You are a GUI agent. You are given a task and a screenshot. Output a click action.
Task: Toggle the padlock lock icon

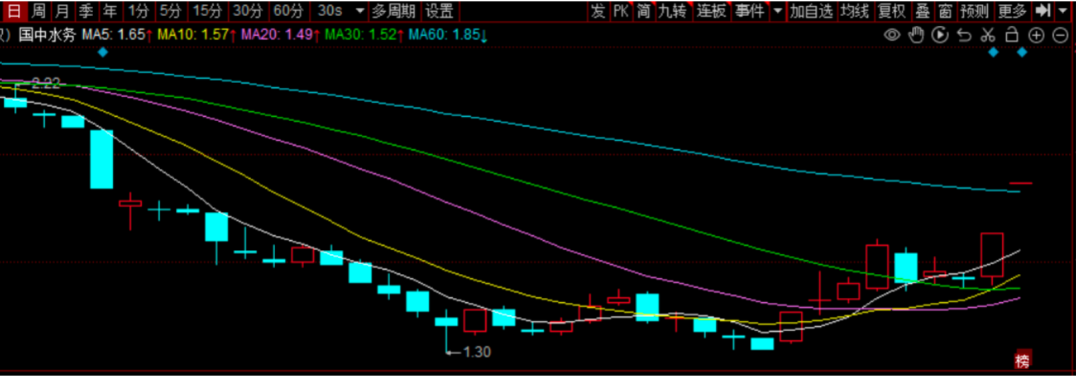[1012, 34]
